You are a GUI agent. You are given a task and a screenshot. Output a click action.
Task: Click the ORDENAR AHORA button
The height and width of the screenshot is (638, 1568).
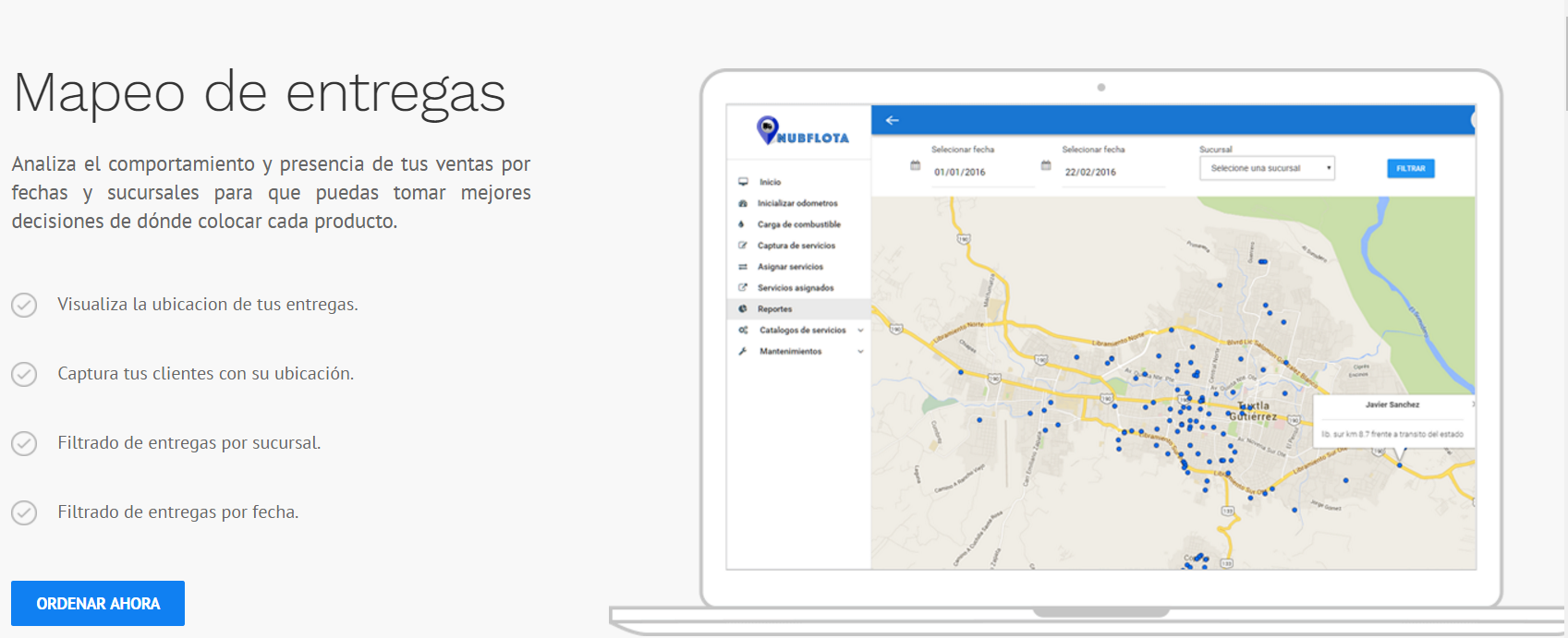(98, 603)
